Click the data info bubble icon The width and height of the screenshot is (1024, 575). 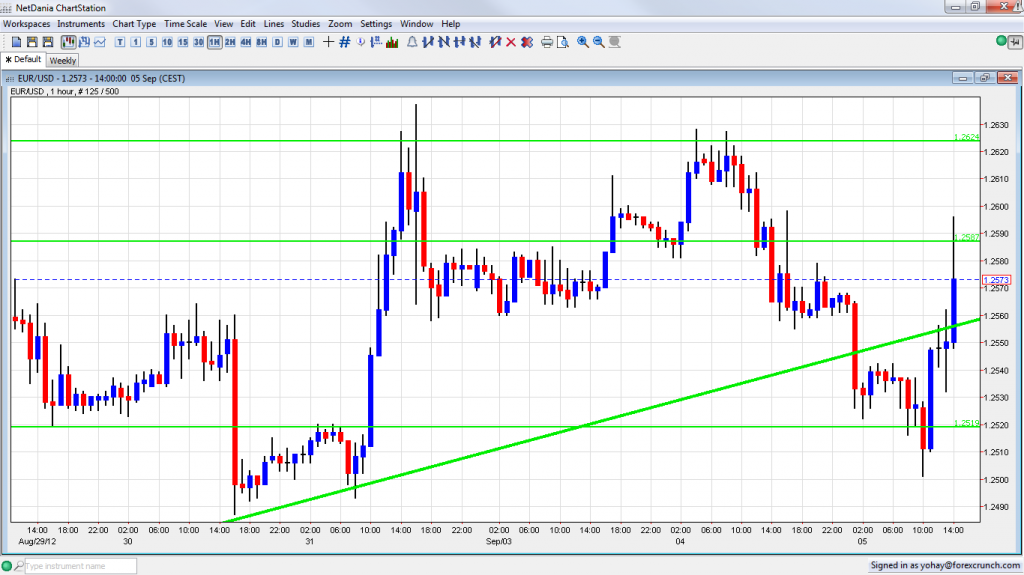click(360, 42)
